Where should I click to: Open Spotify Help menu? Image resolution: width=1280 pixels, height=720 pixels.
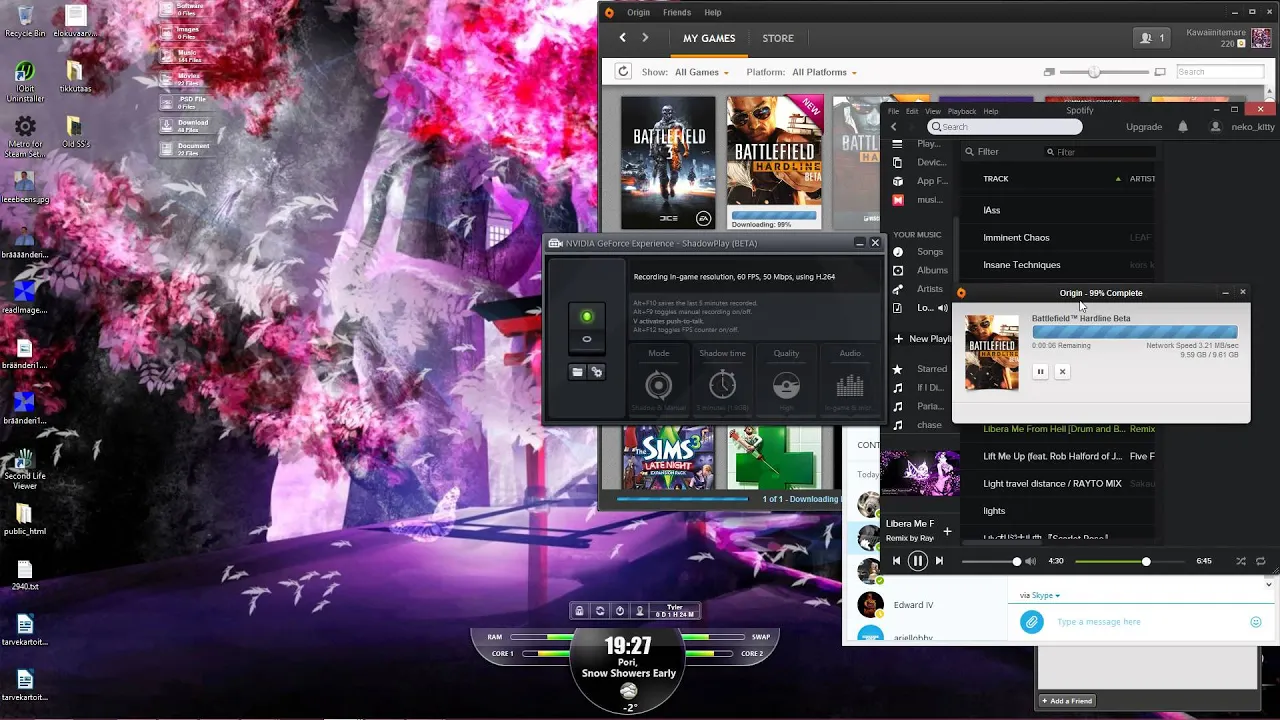point(991,111)
